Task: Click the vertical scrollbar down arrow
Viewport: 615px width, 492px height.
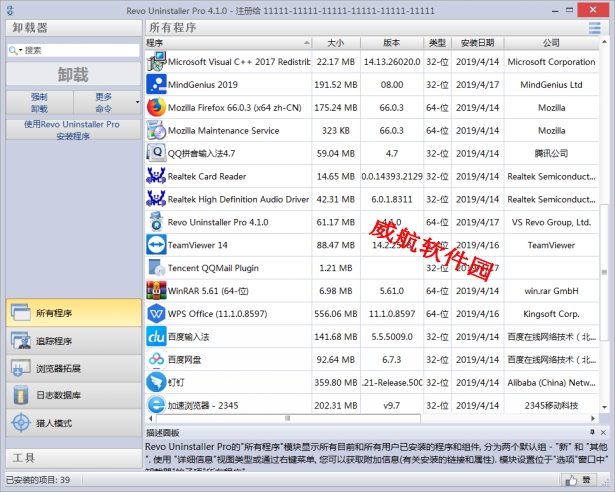Action: 604,407
